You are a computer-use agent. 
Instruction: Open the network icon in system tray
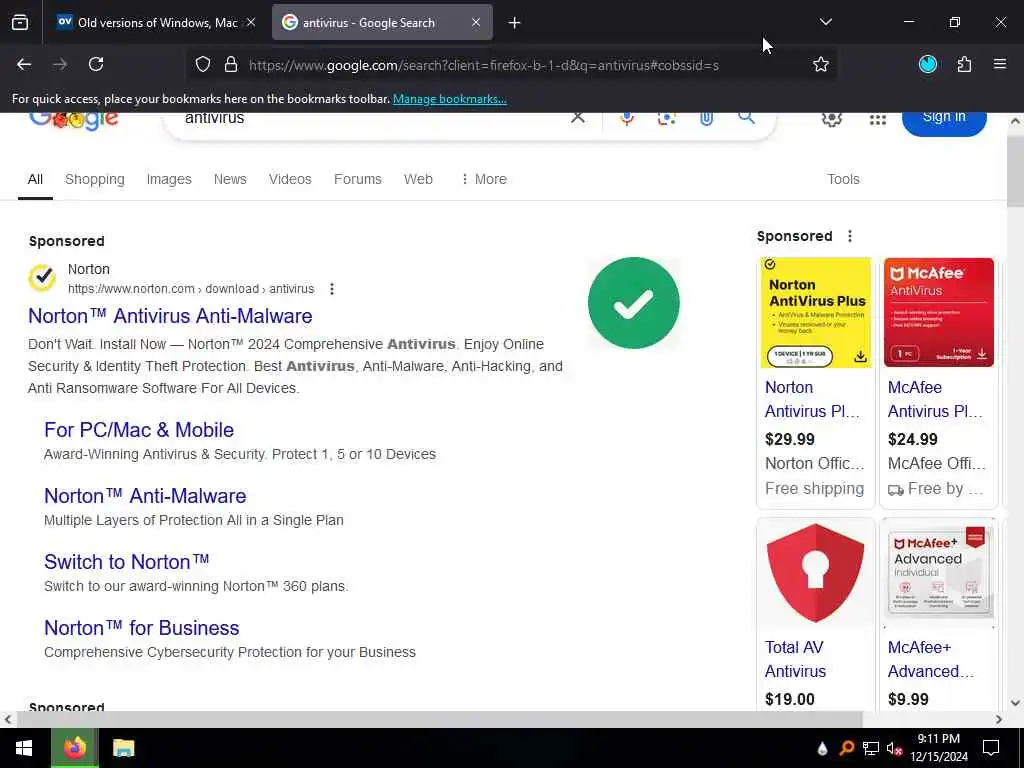point(871,748)
